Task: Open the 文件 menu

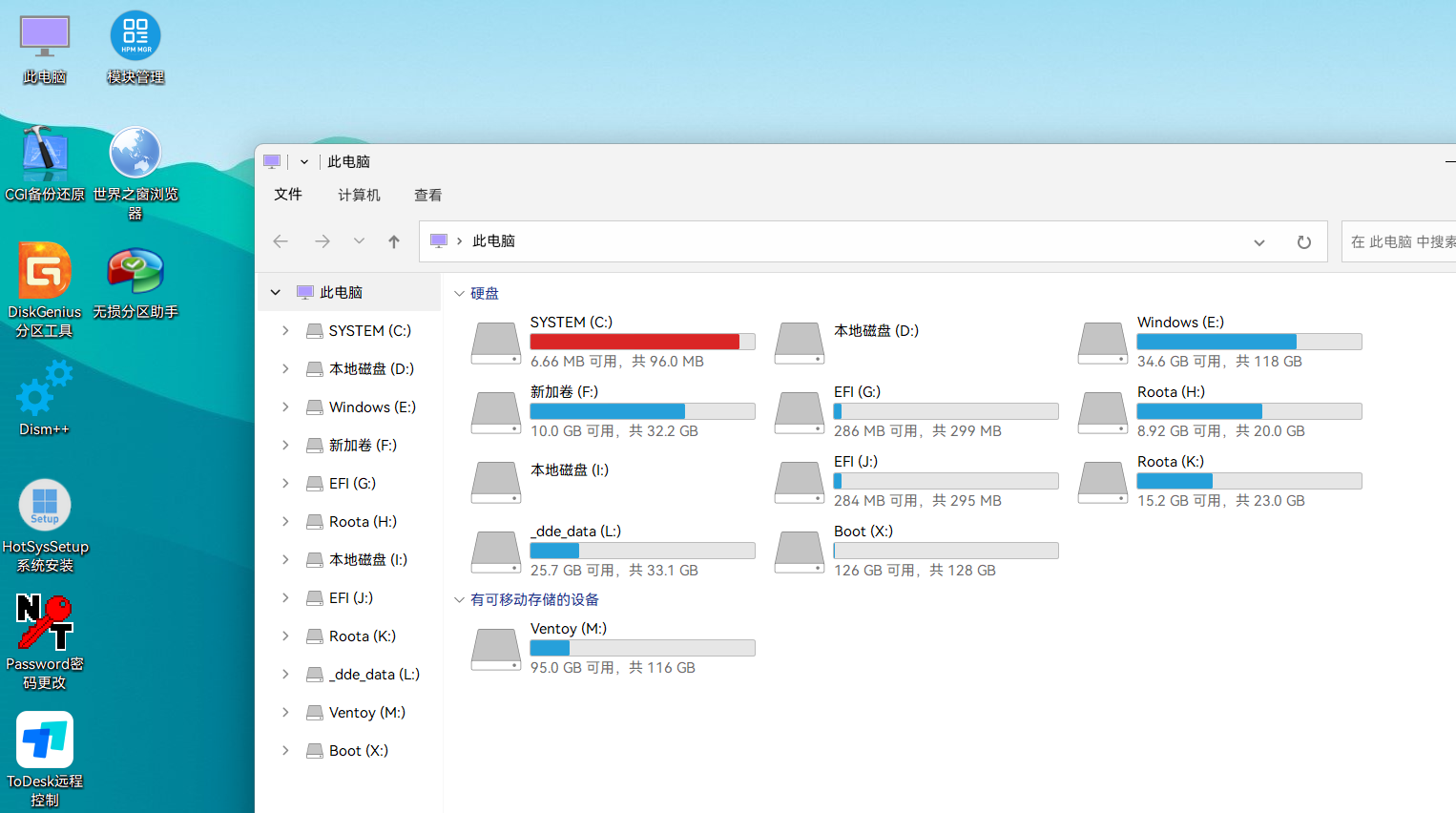Action: [288, 195]
